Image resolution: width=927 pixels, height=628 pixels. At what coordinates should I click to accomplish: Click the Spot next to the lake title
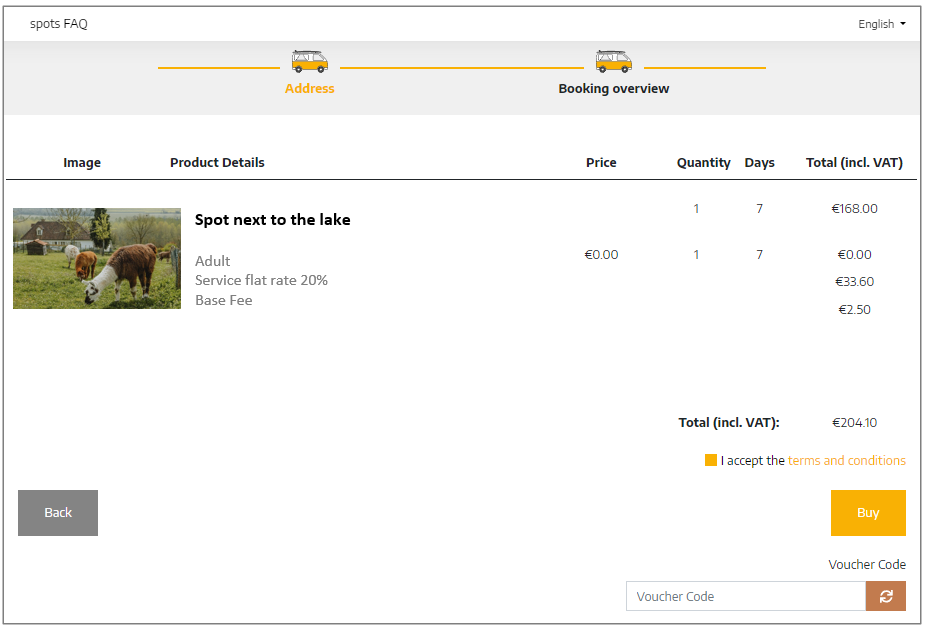tap(273, 220)
